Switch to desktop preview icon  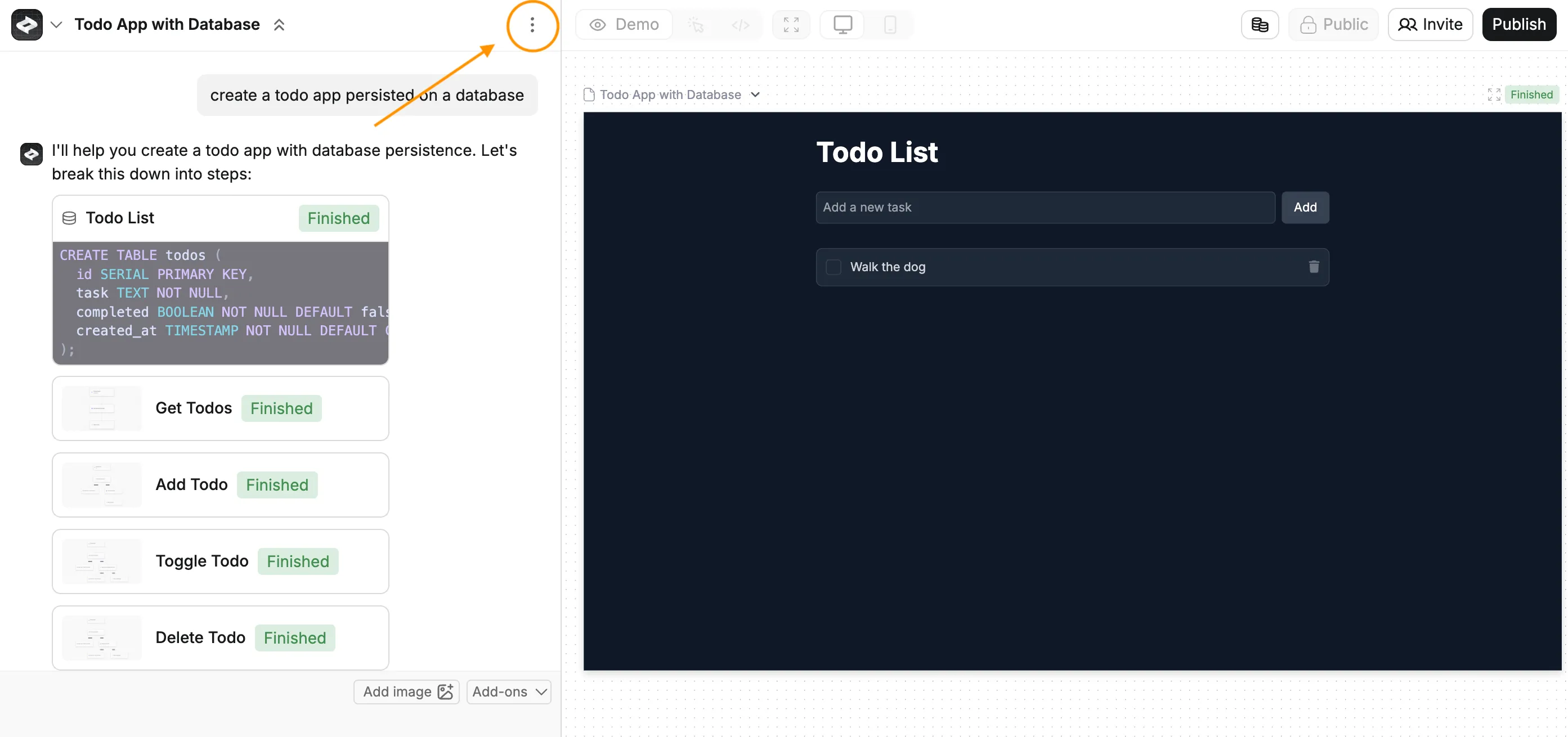[843, 25]
